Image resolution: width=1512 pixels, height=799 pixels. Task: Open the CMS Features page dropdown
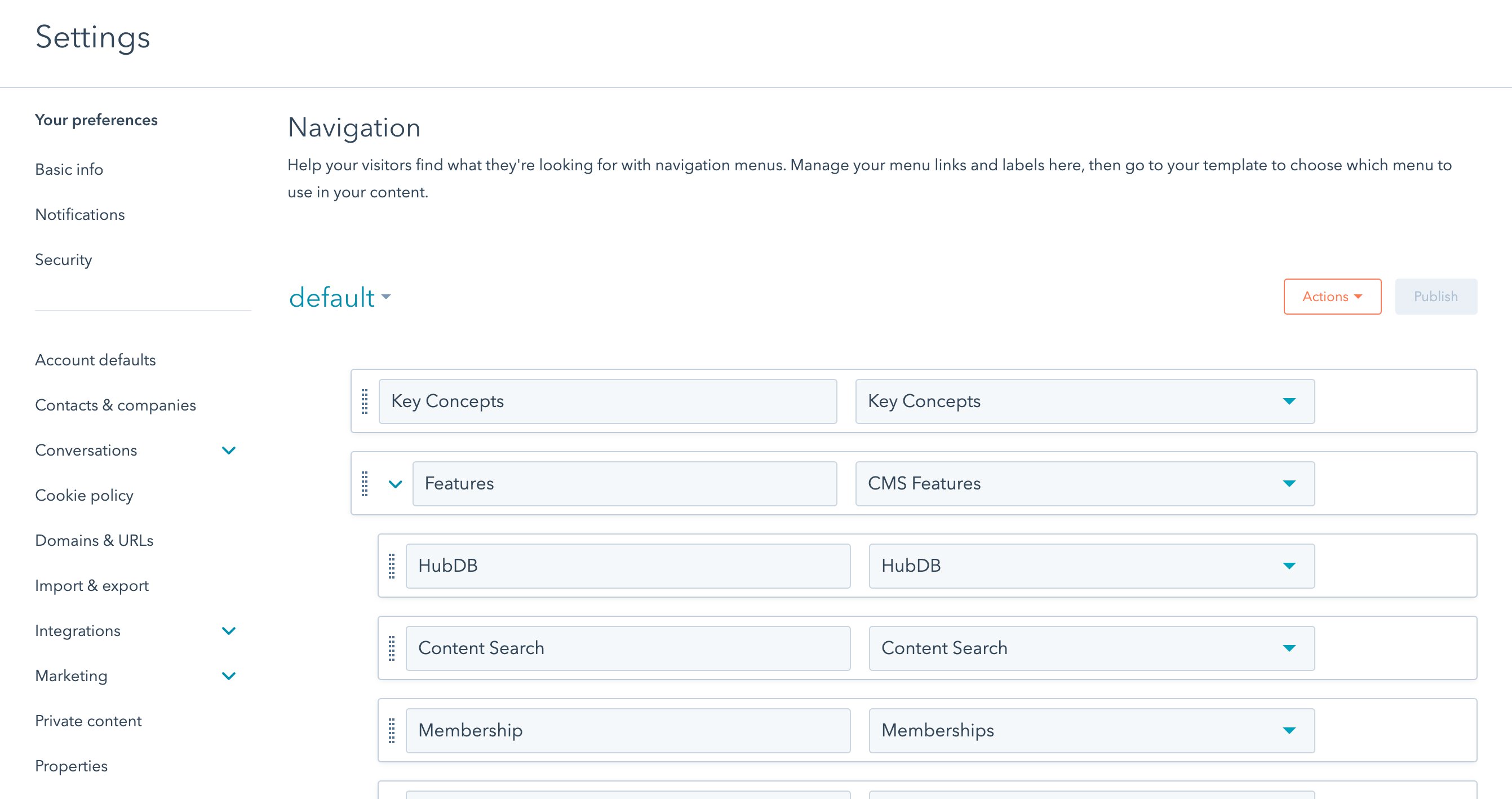1084,483
